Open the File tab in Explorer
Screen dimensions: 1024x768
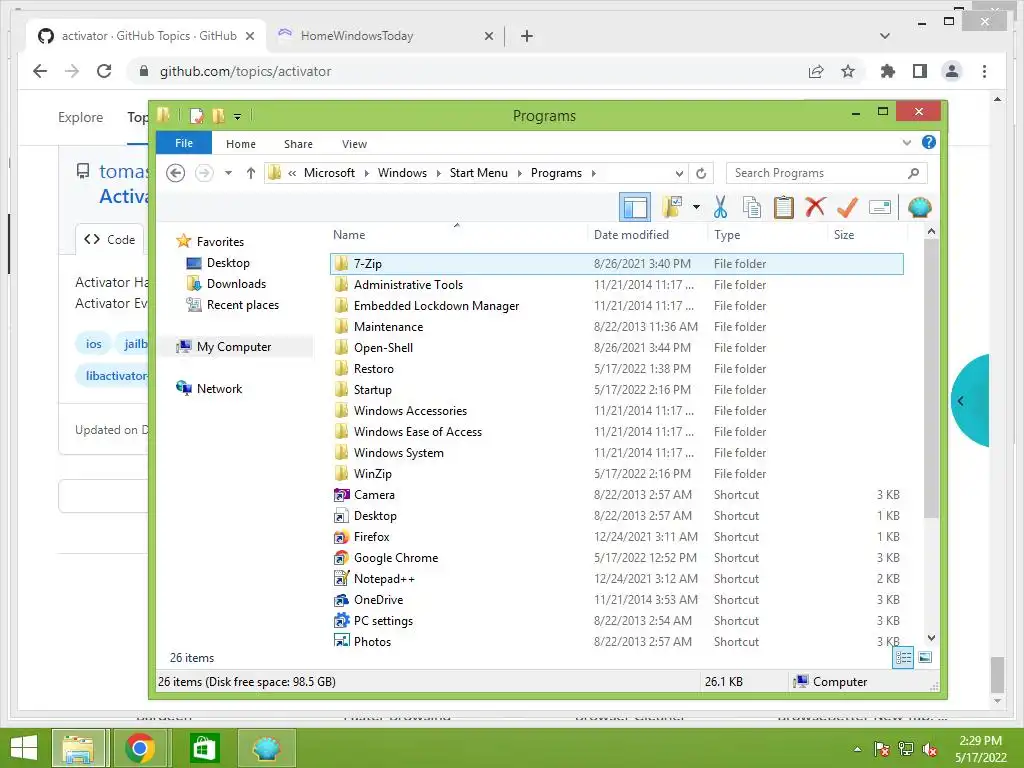tap(184, 143)
